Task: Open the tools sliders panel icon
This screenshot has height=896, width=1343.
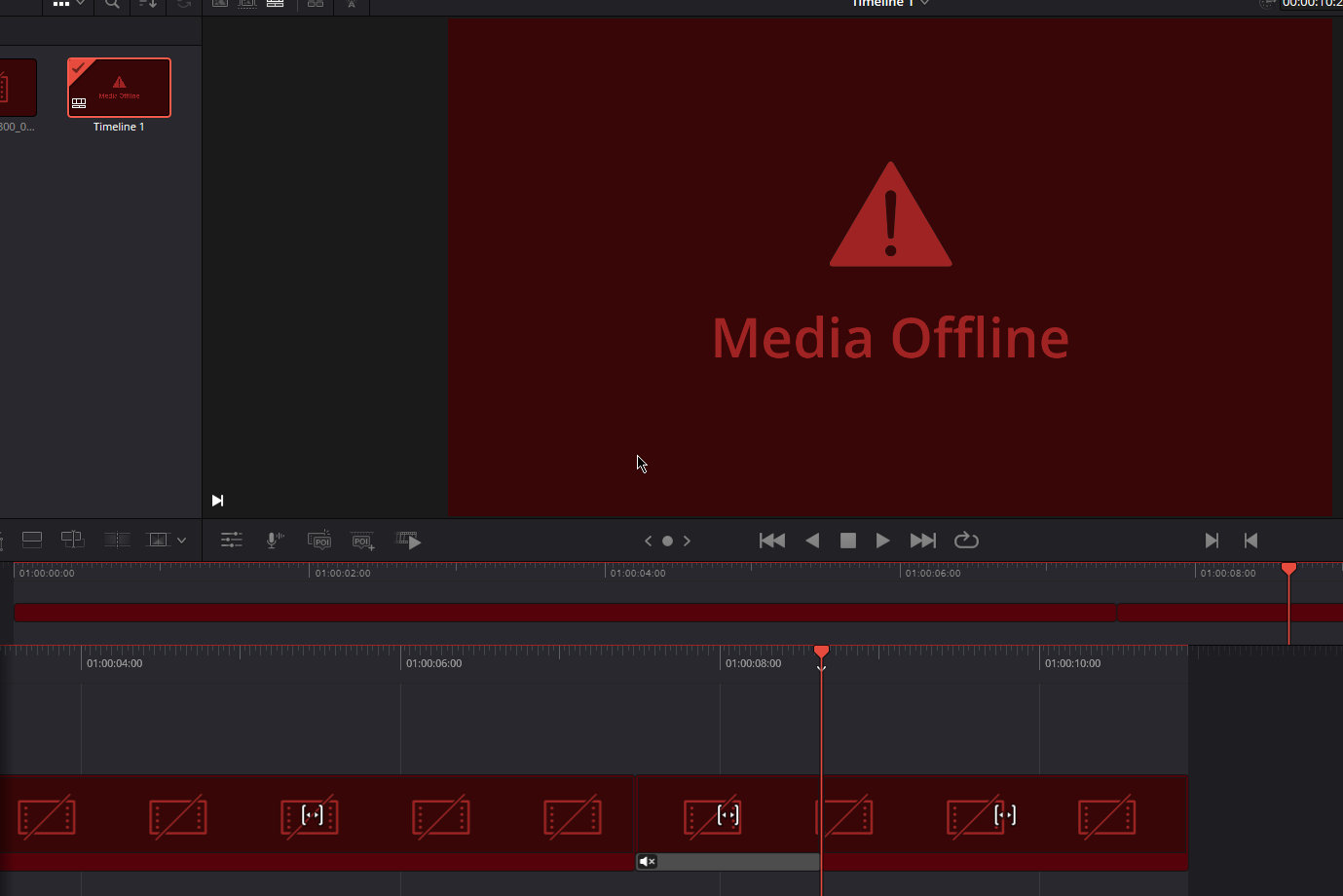Action: 231,540
